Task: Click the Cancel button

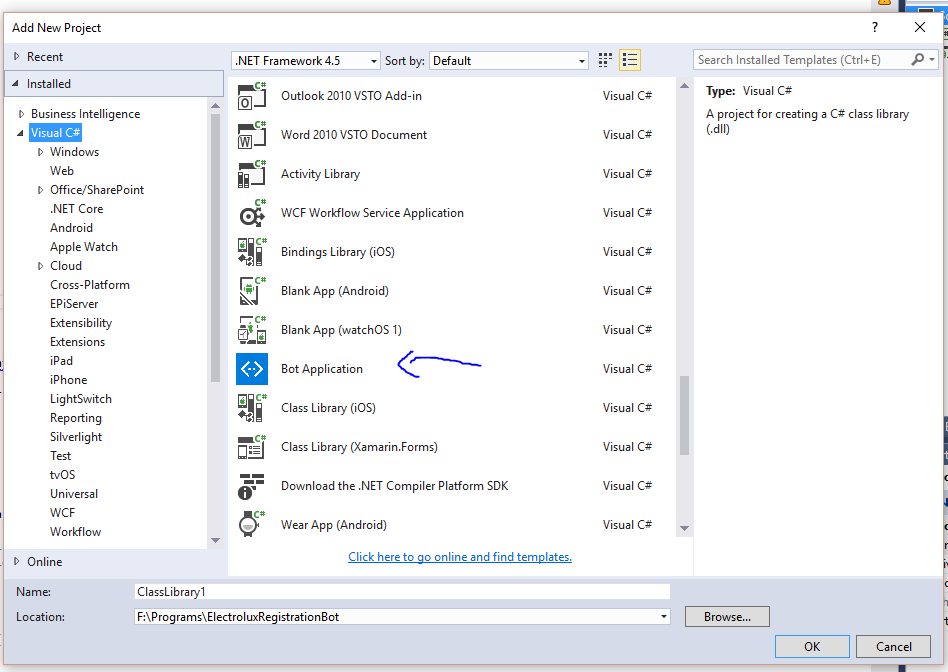Action: coord(894,647)
